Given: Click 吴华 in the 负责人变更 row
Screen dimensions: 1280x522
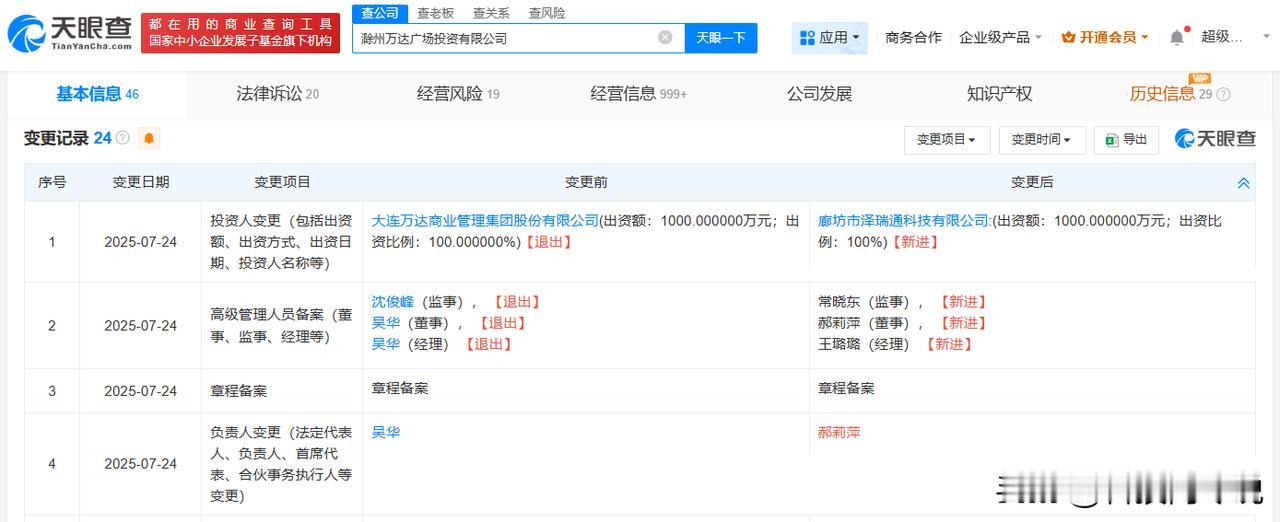Looking at the screenshot, I should pos(386,433).
